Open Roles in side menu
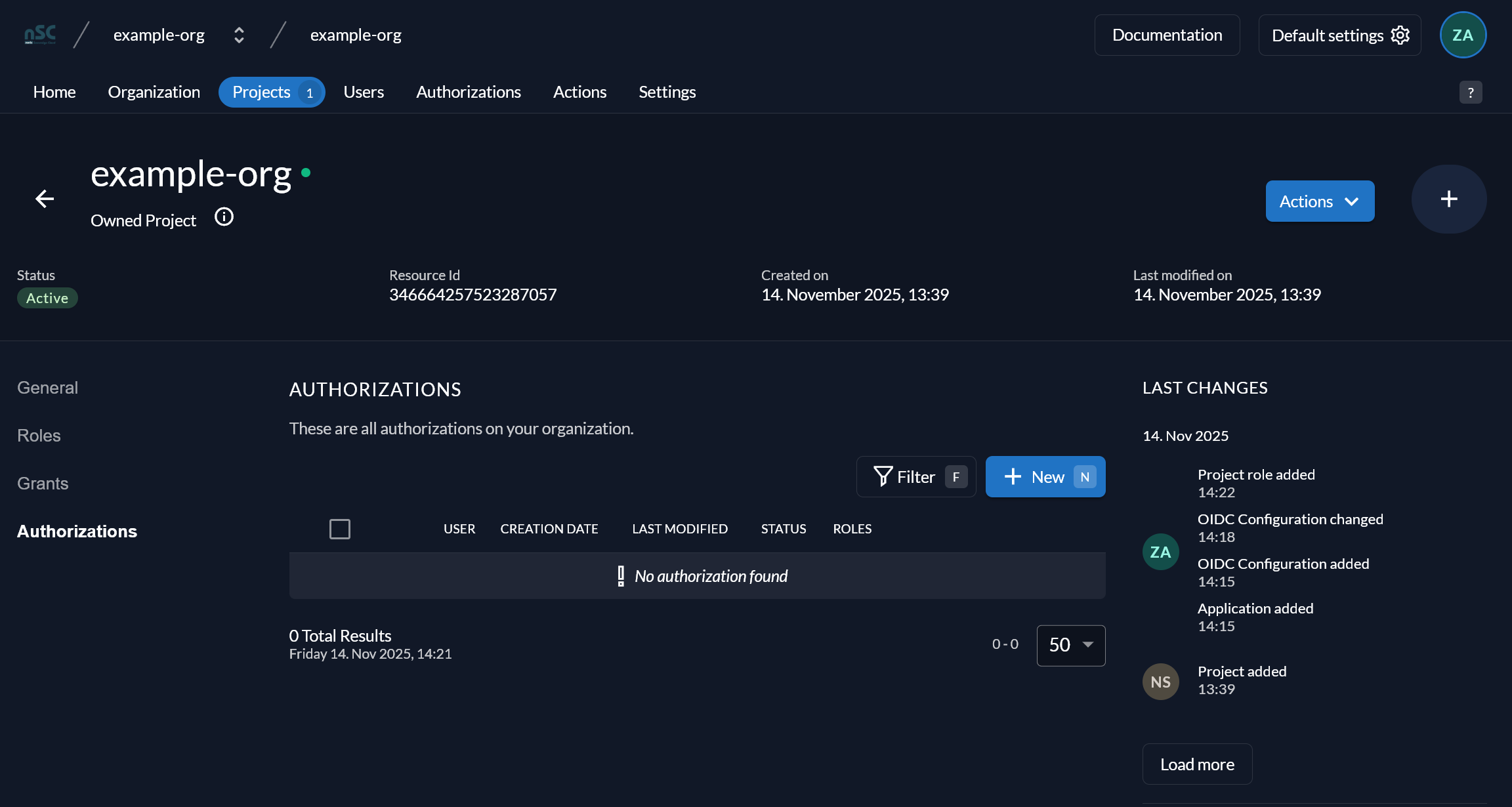This screenshot has height=807, width=1512. (x=39, y=436)
